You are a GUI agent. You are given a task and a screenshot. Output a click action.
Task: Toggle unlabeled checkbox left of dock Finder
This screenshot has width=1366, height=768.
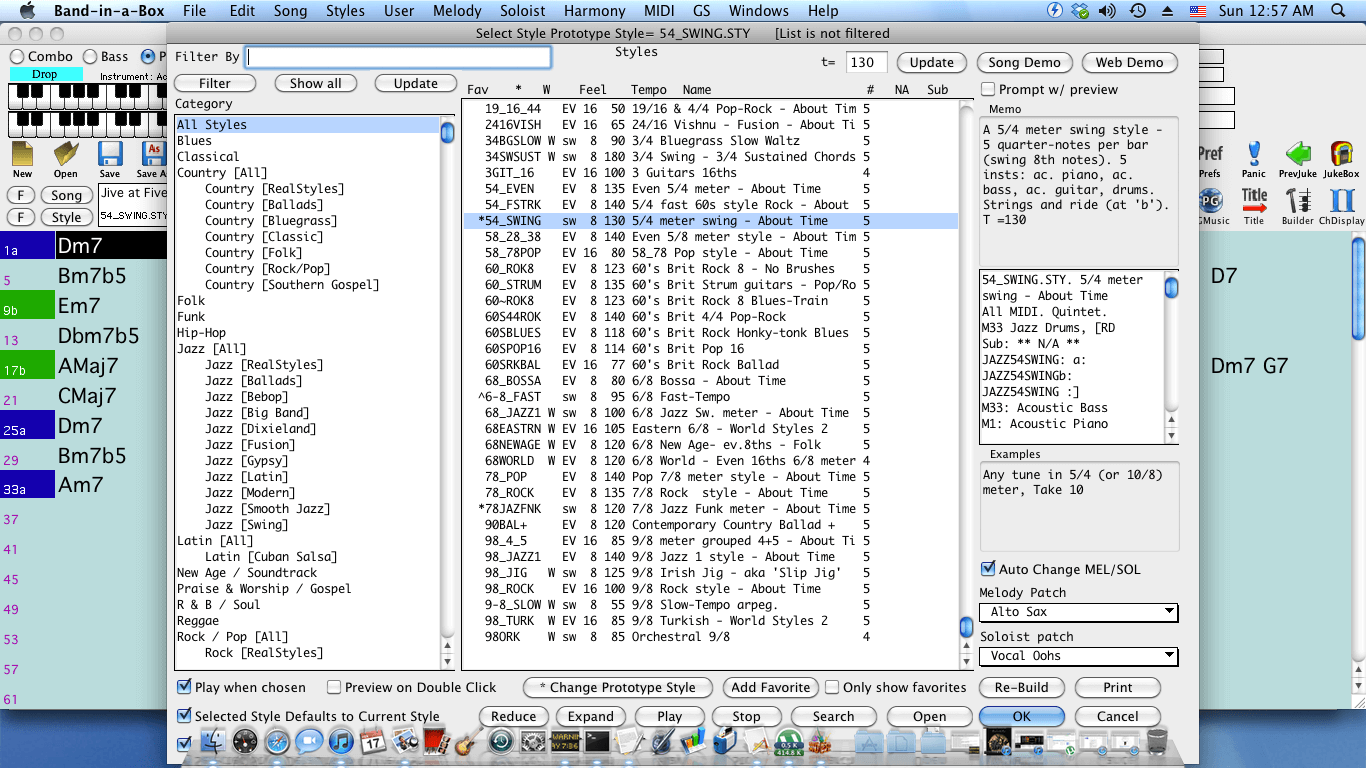[x=184, y=744]
